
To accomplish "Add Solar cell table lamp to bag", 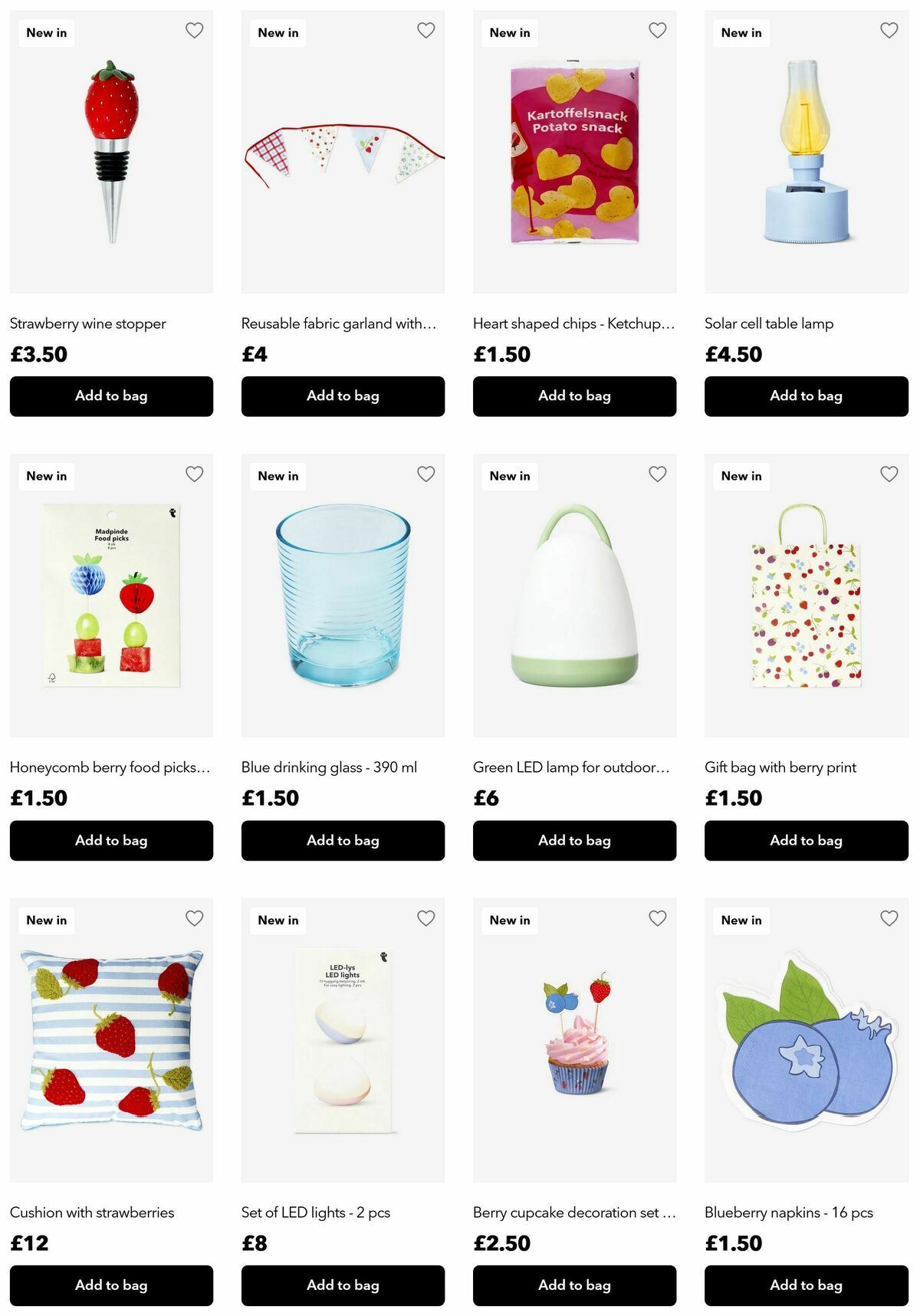I will [x=807, y=396].
